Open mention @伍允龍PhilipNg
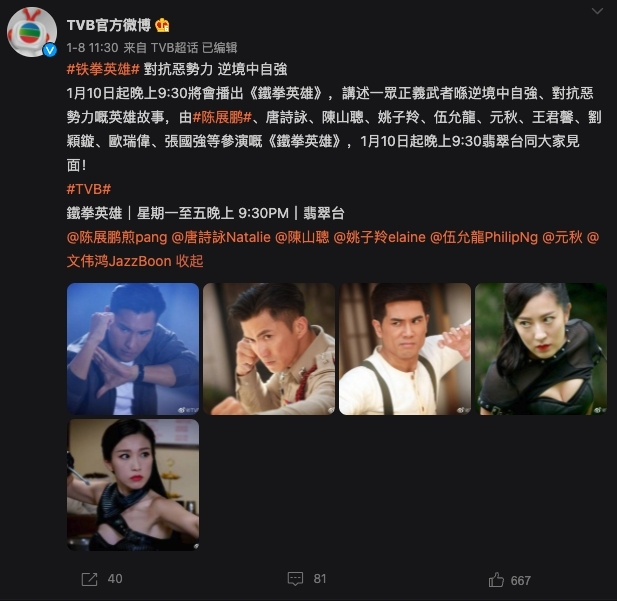The height and width of the screenshot is (601, 617). [x=484, y=237]
